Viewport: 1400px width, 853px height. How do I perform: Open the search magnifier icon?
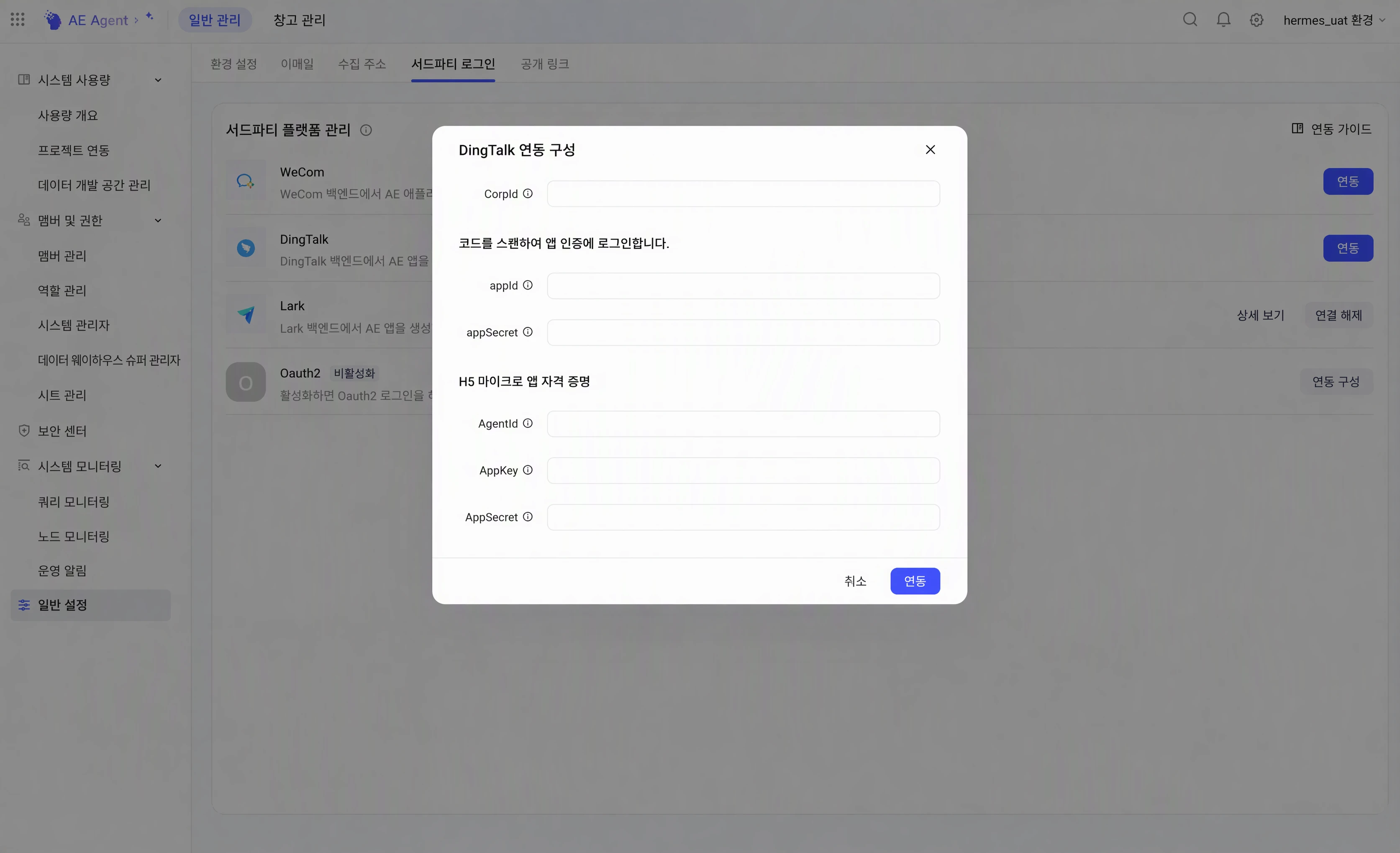tap(1190, 20)
